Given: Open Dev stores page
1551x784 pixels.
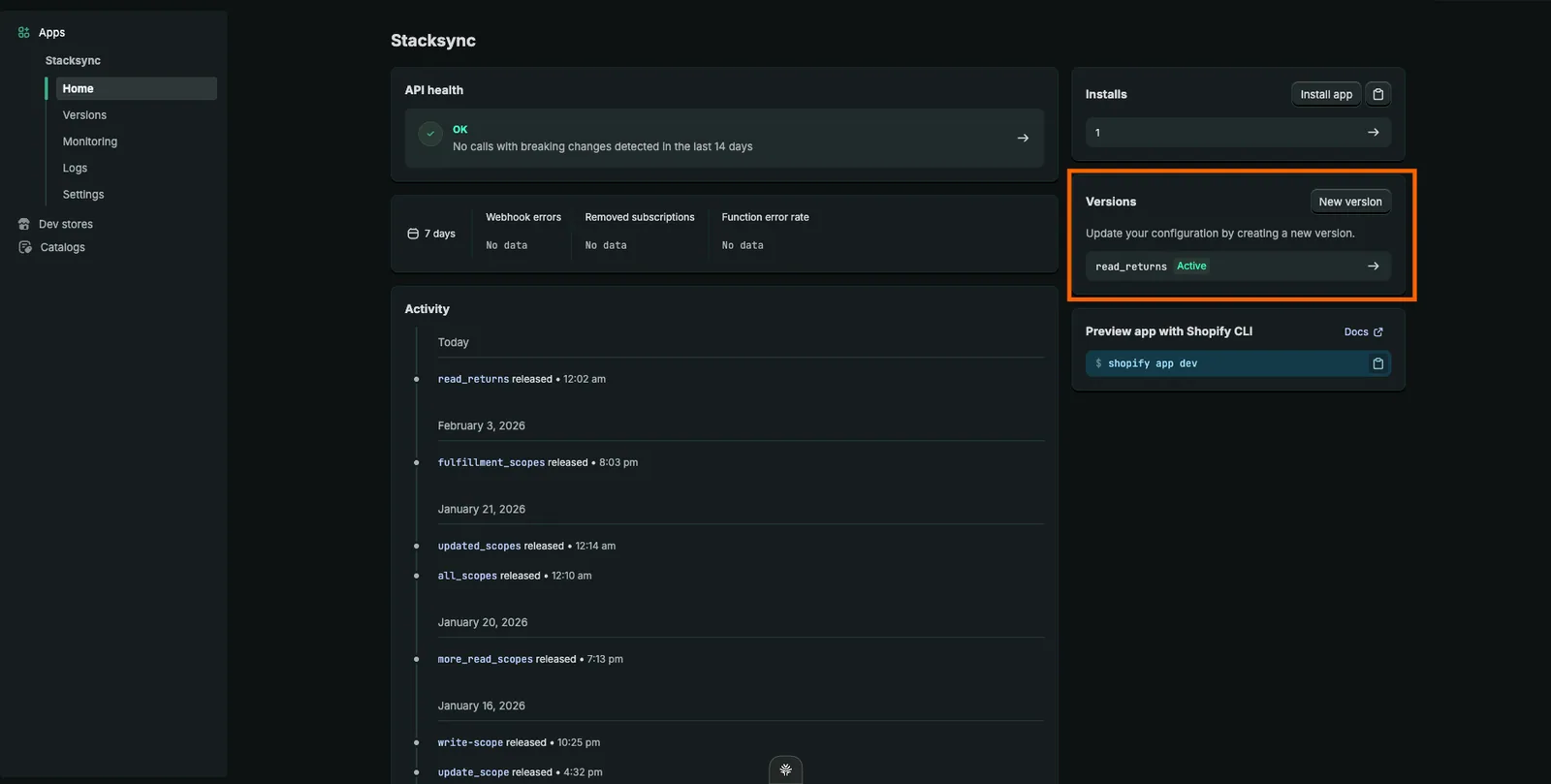Looking at the screenshot, I should click(x=66, y=224).
